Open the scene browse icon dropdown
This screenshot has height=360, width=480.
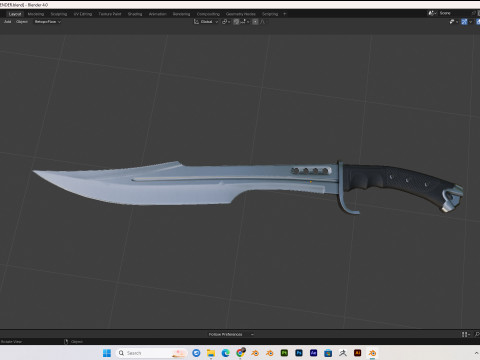pos(433,13)
